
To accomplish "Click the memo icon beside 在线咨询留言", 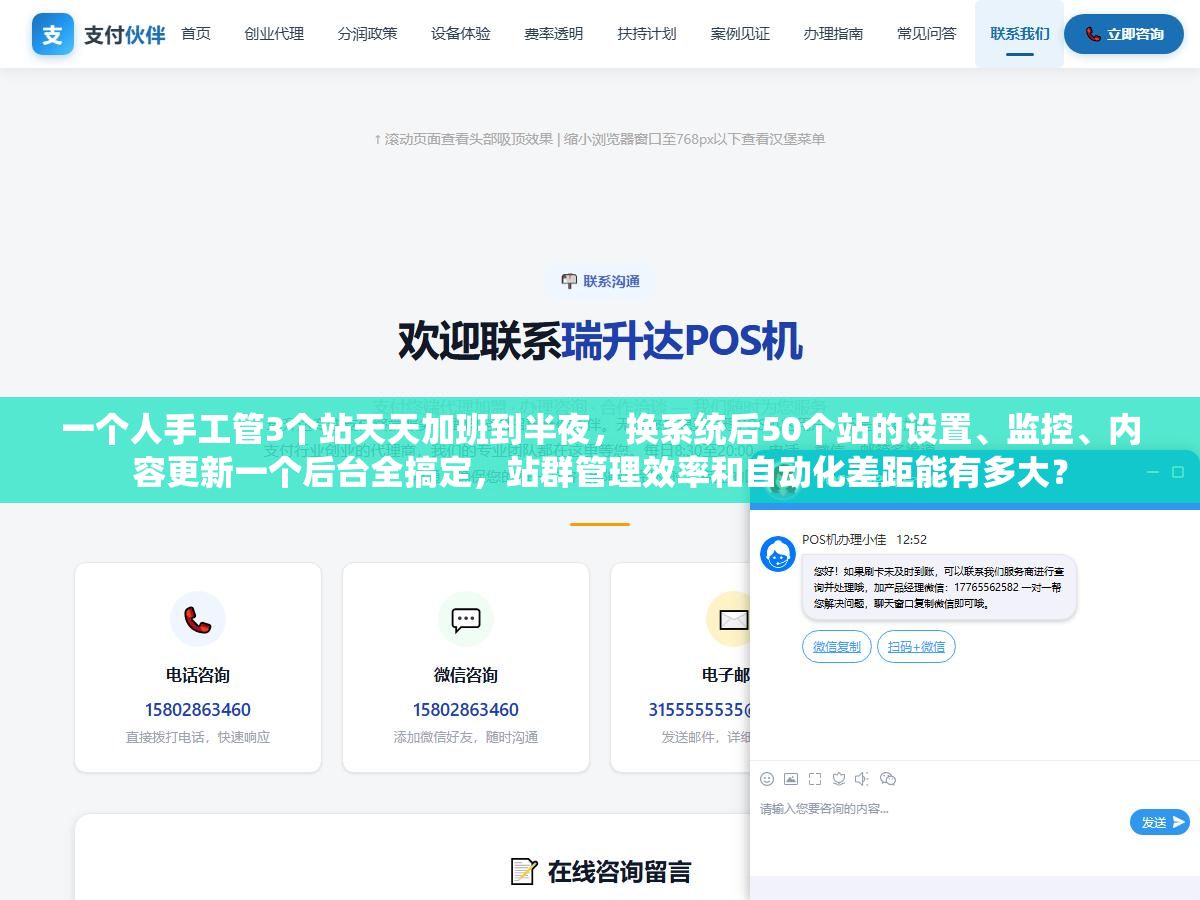I will click(x=524, y=871).
